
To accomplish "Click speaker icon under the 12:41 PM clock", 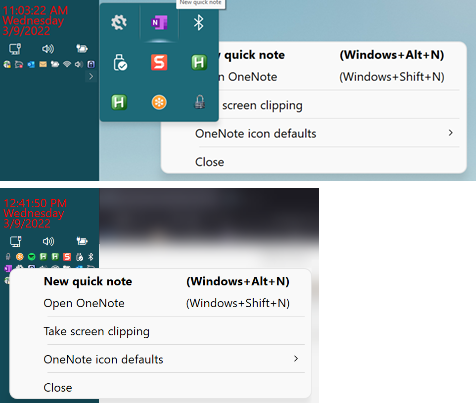I will click(x=48, y=241).
